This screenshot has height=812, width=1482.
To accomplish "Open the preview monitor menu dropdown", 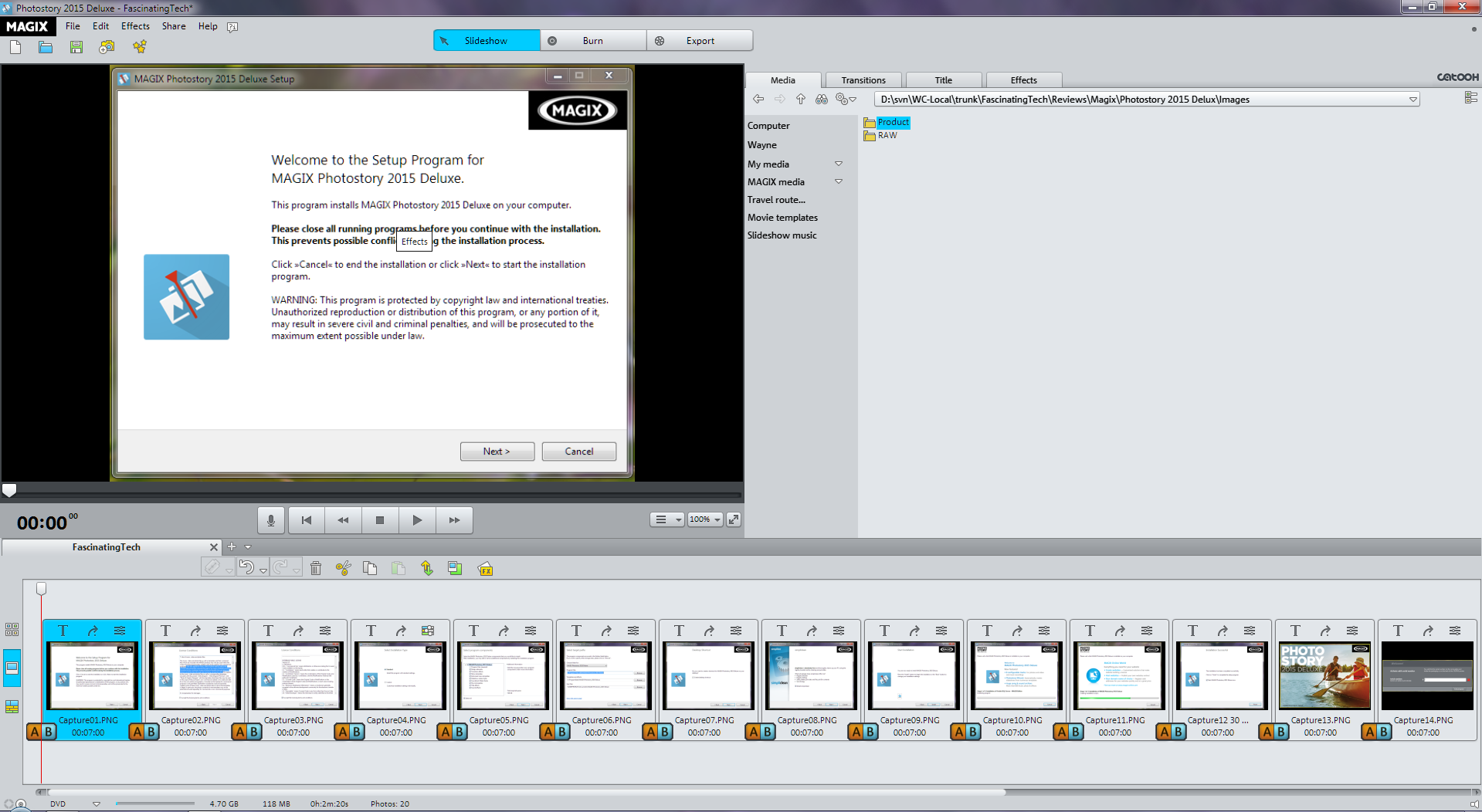I will [667, 519].
